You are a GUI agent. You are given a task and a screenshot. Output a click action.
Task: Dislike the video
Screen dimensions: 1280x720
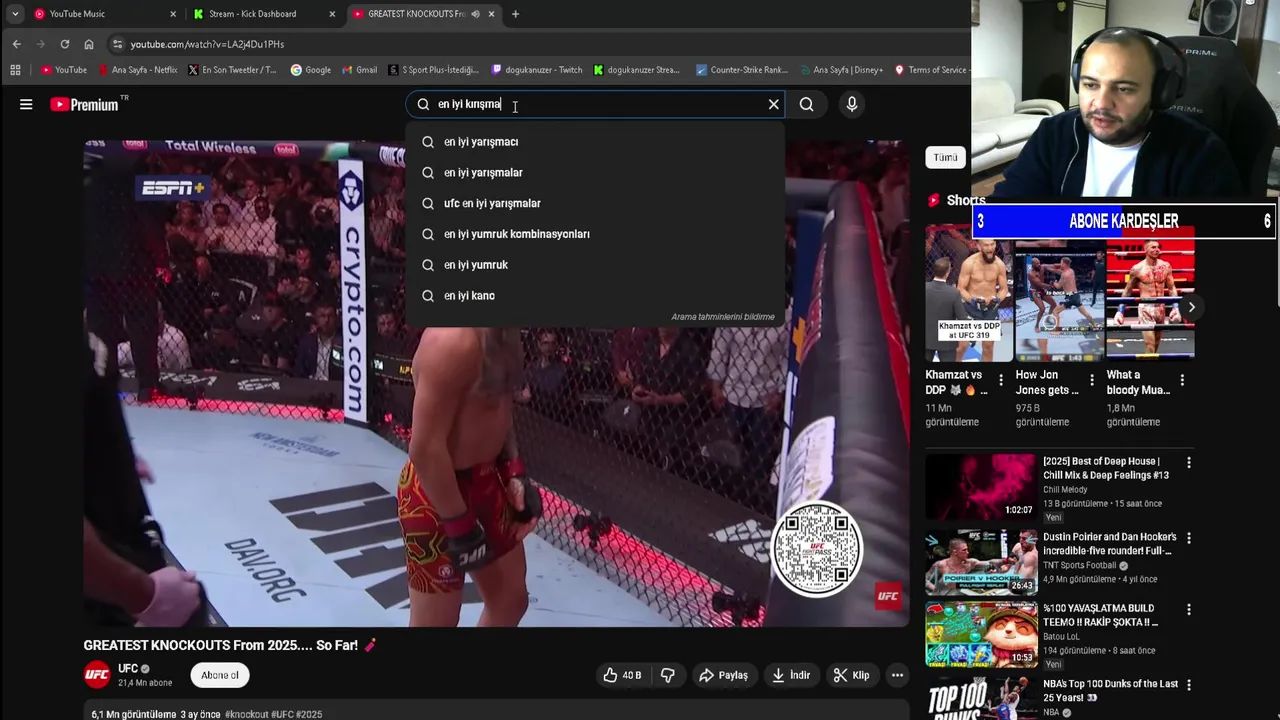[x=668, y=675]
